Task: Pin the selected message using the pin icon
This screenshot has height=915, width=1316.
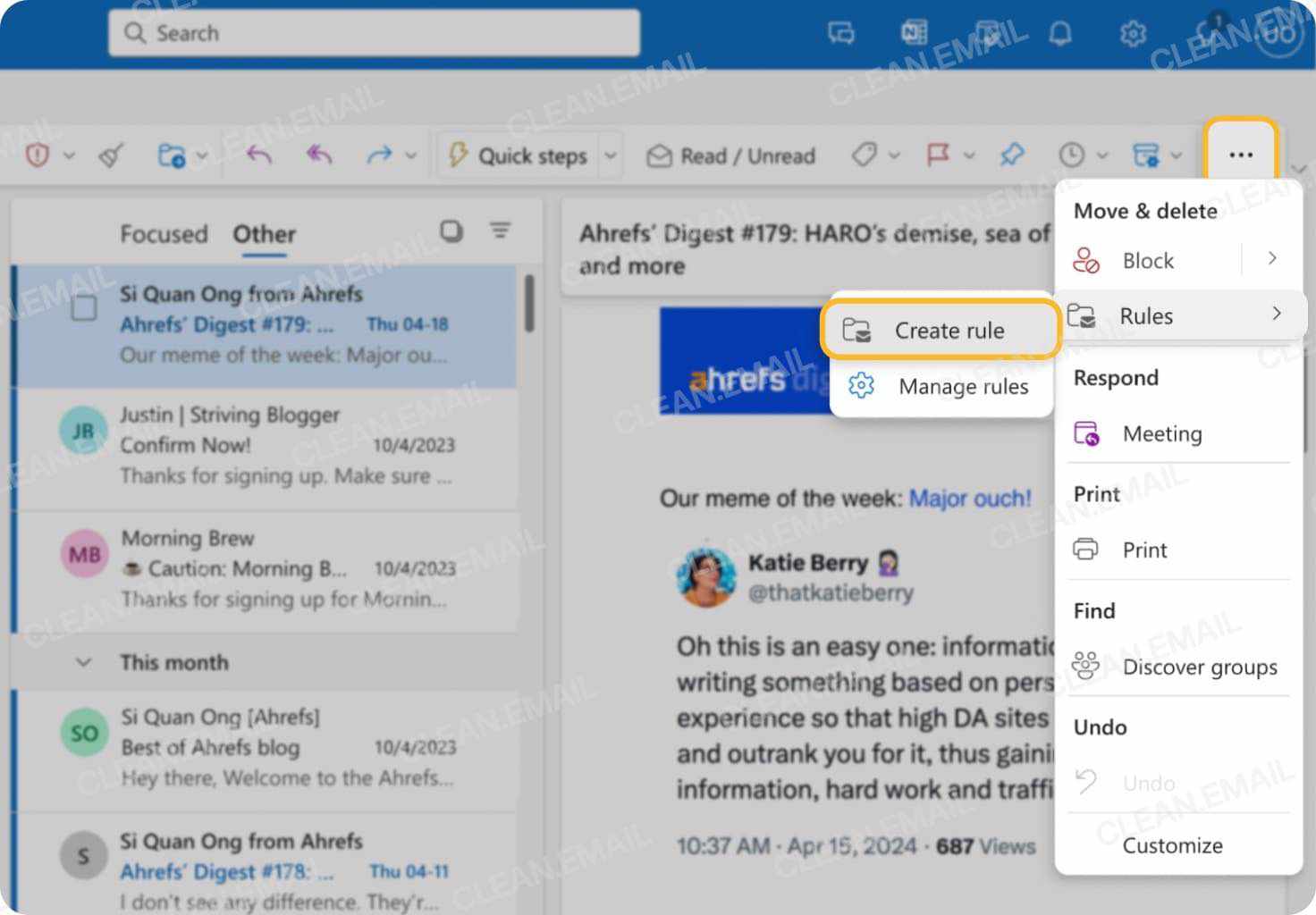Action: point(1013,154)
